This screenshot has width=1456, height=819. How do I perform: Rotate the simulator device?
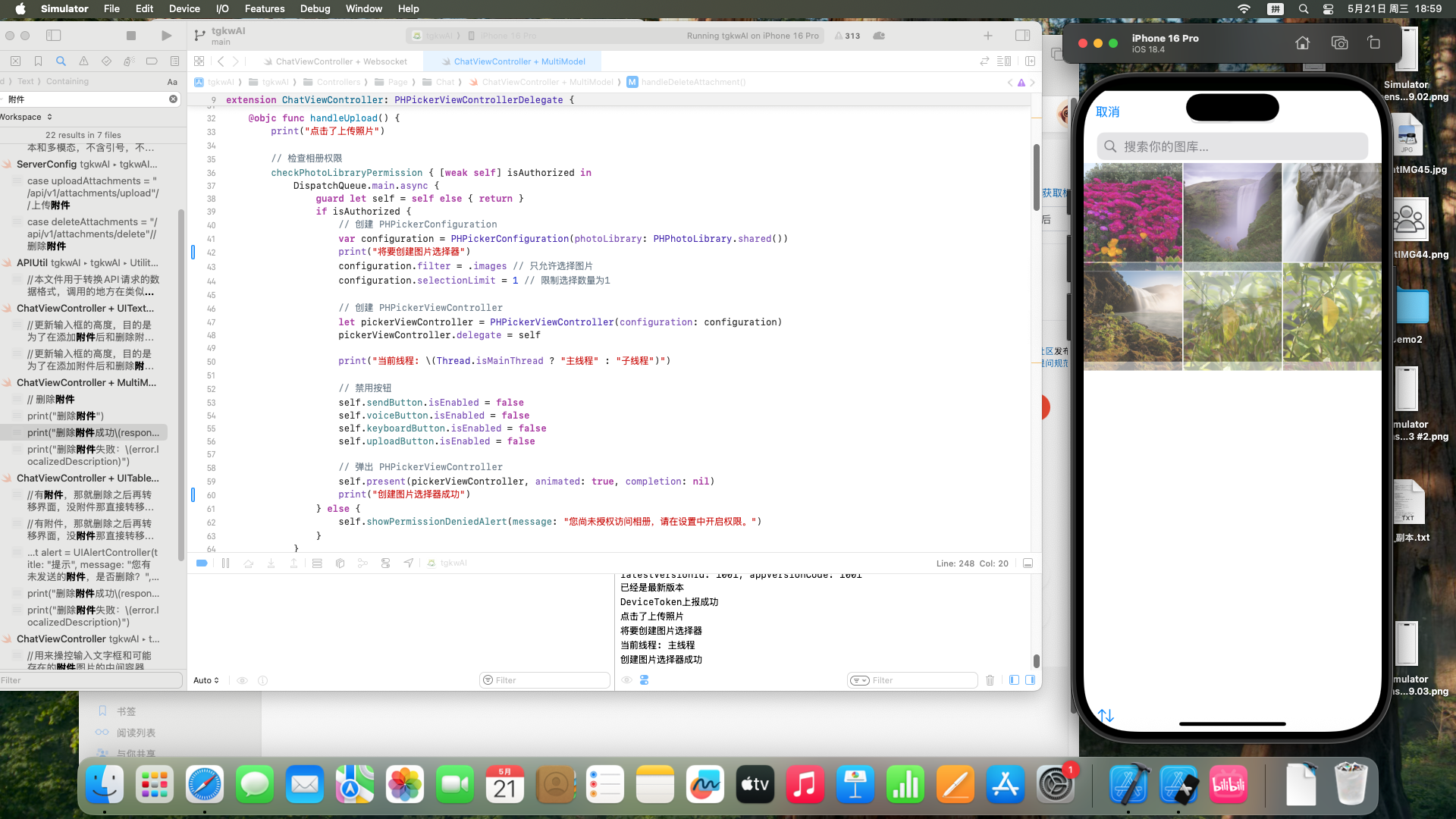click(1373, 43)
